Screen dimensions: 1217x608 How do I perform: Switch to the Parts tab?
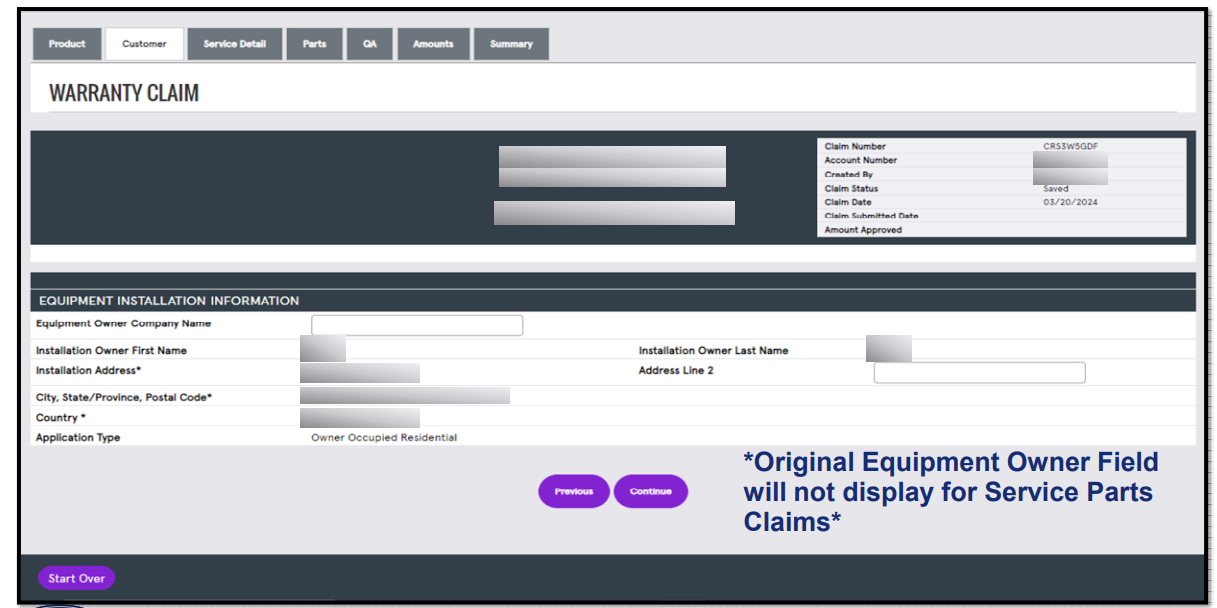coord(314,43)
